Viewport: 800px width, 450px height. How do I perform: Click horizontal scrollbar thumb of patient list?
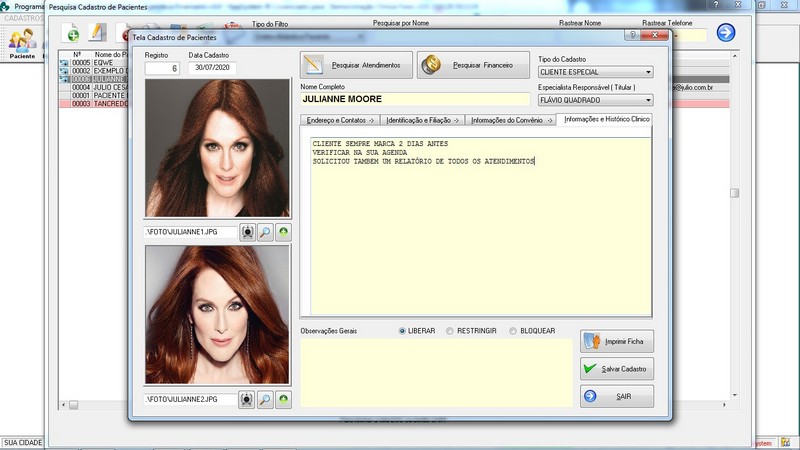point(73,405)
